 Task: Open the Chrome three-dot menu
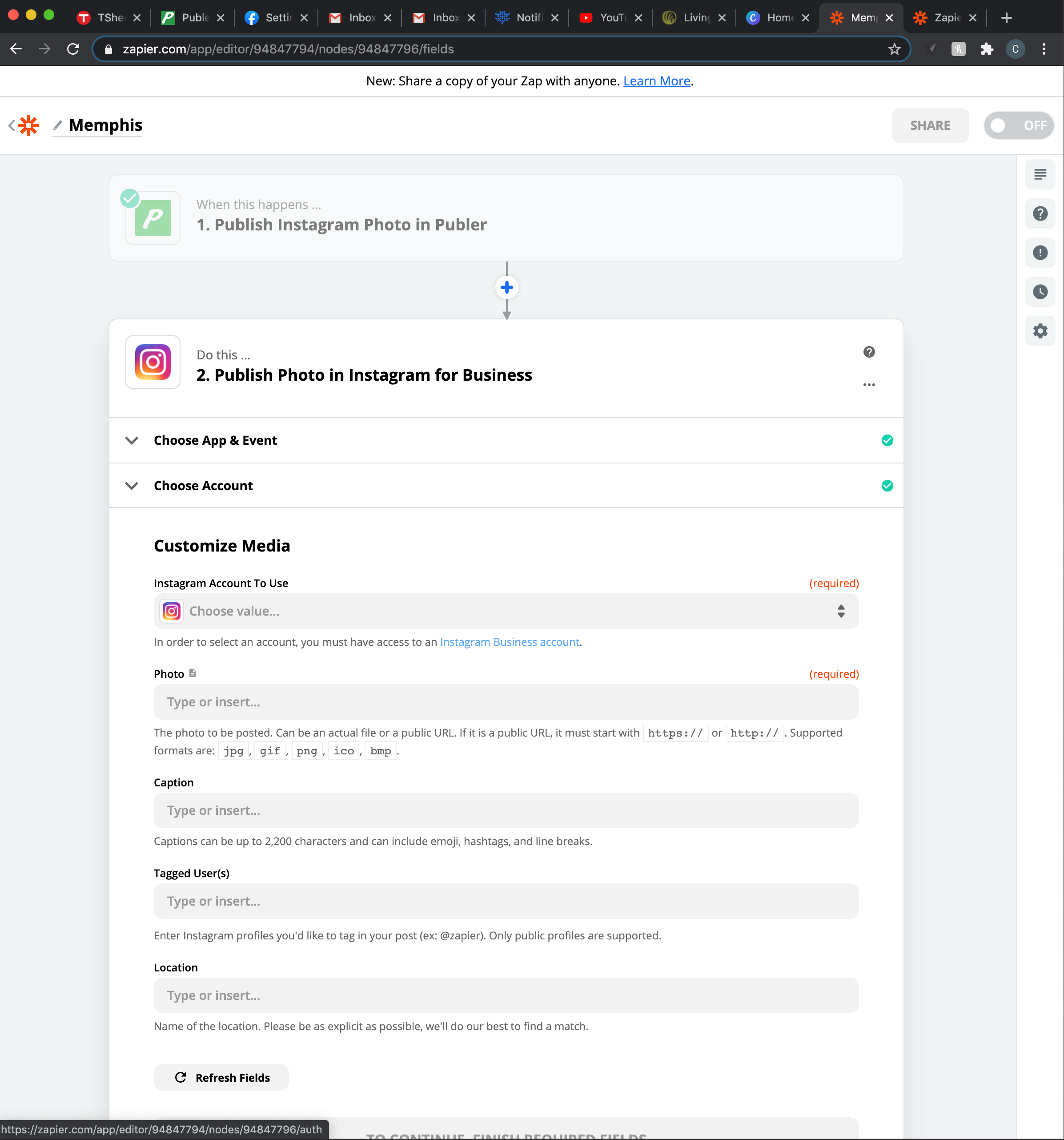[1044, 49]
